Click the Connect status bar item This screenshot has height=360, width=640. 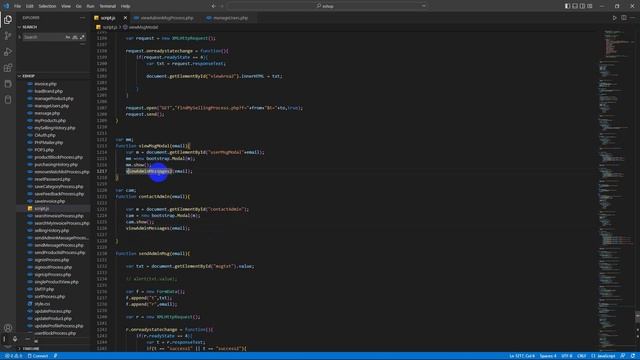point(38,356)
